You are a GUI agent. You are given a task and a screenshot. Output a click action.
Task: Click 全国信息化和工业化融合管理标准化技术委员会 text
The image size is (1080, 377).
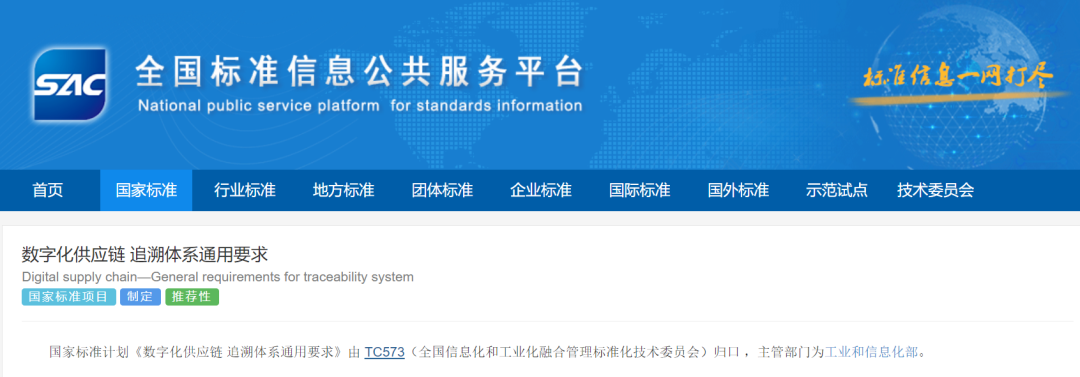coord(559,351)
